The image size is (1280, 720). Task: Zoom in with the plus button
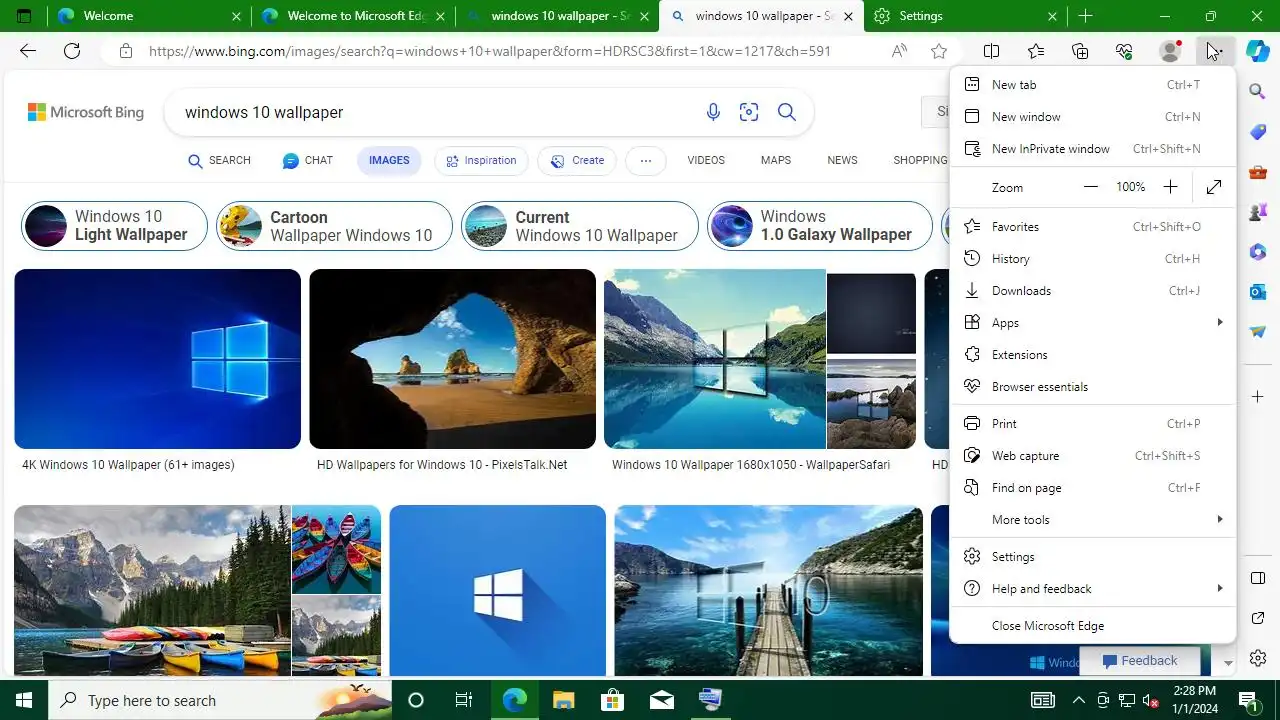1170,187
